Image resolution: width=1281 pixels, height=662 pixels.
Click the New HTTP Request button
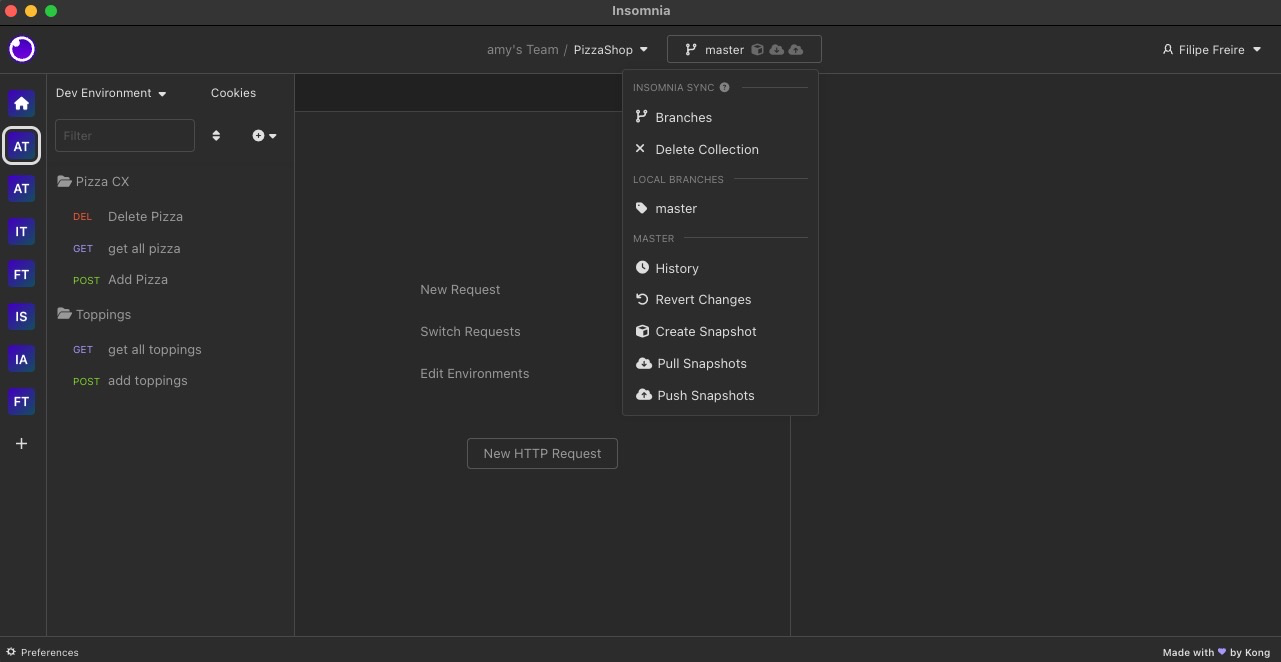542,453
